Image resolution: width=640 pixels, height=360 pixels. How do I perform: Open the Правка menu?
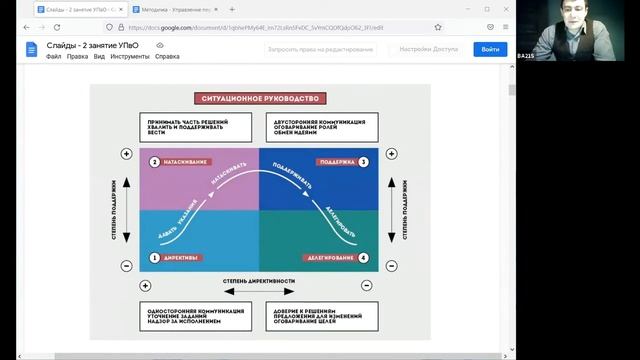pos(77,56)
